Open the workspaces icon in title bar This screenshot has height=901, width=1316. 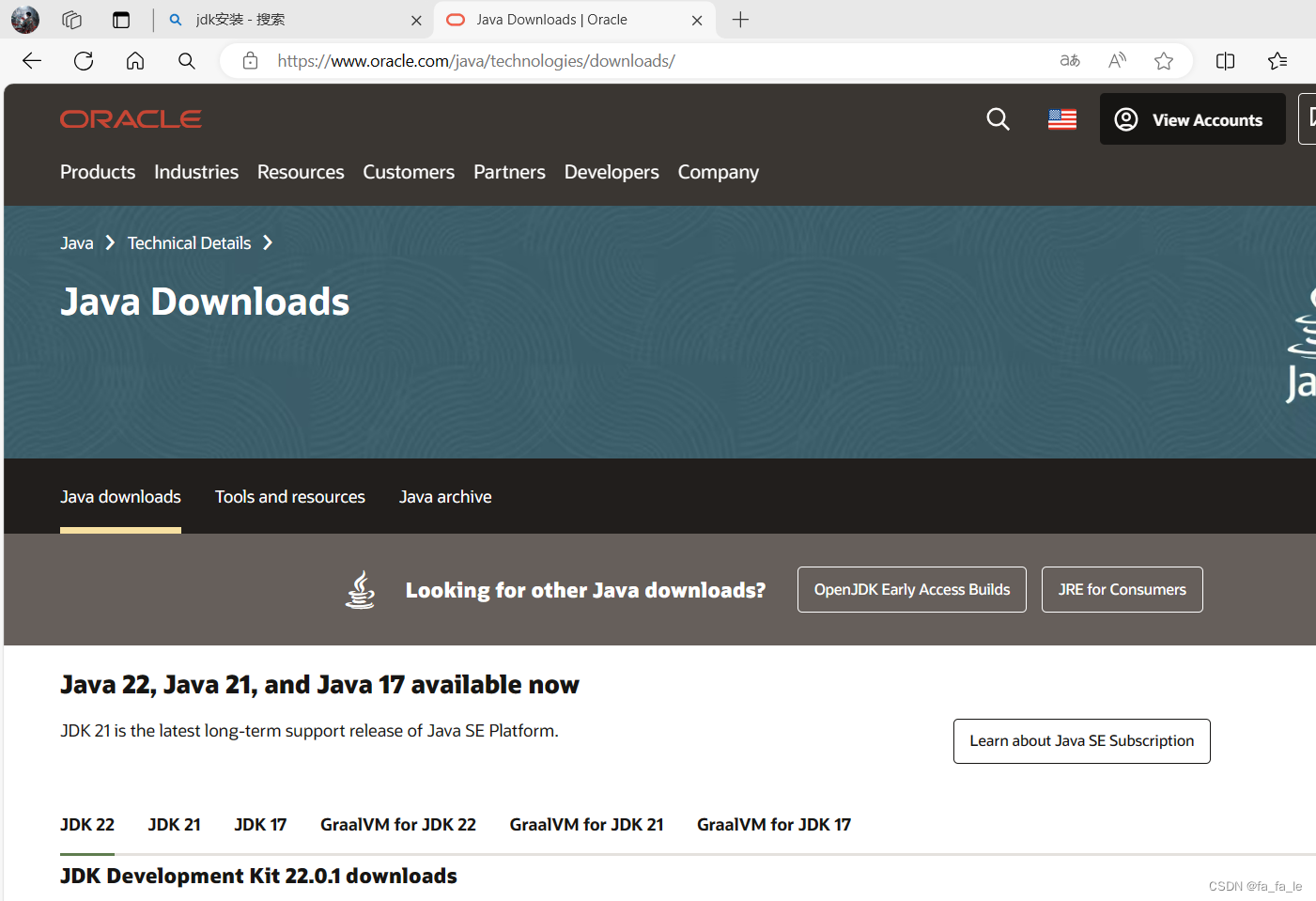pyautogui.click(x=72, y=20)
